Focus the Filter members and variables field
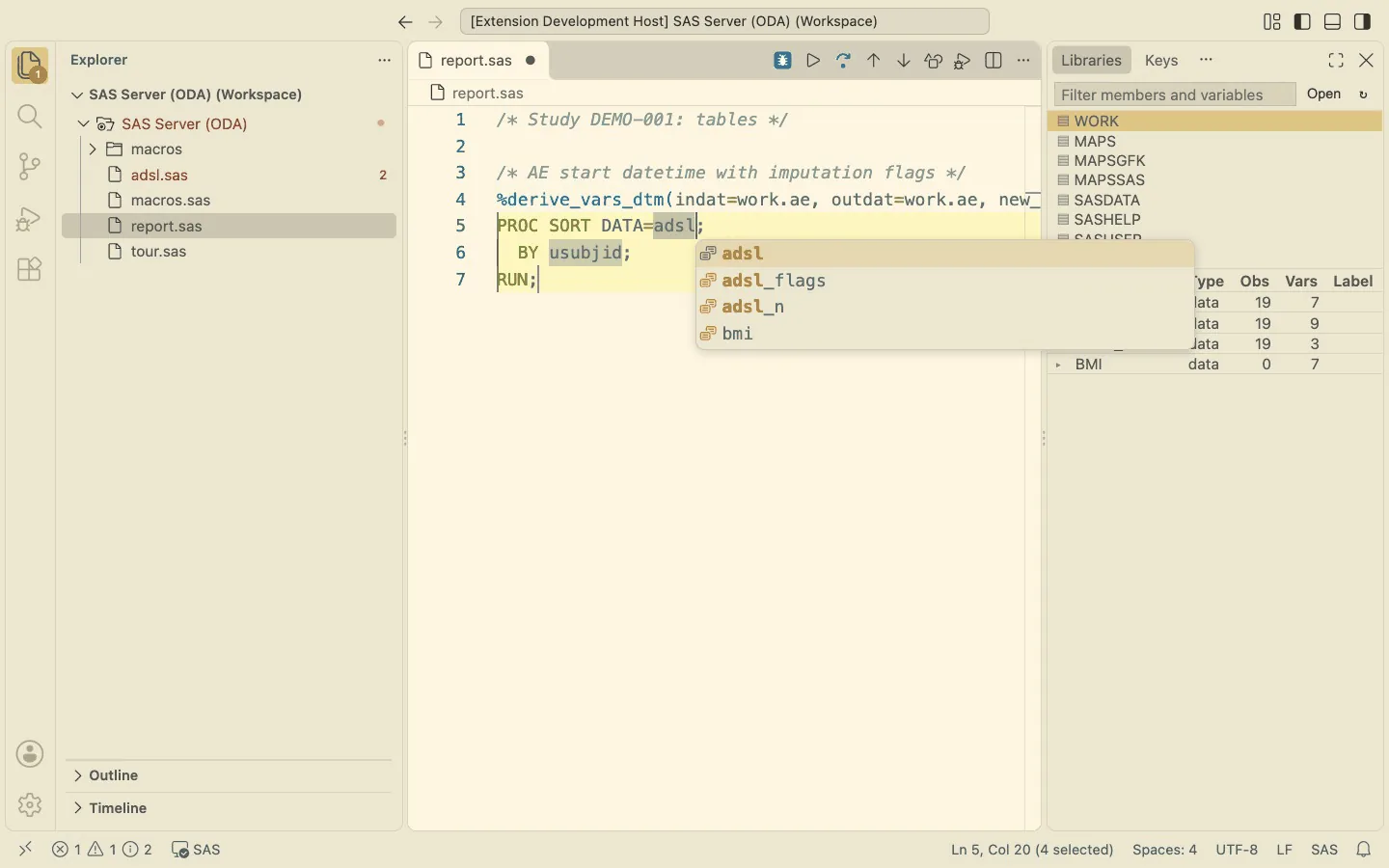Viewport: 1389px width, 868px height. [1176, 95]
